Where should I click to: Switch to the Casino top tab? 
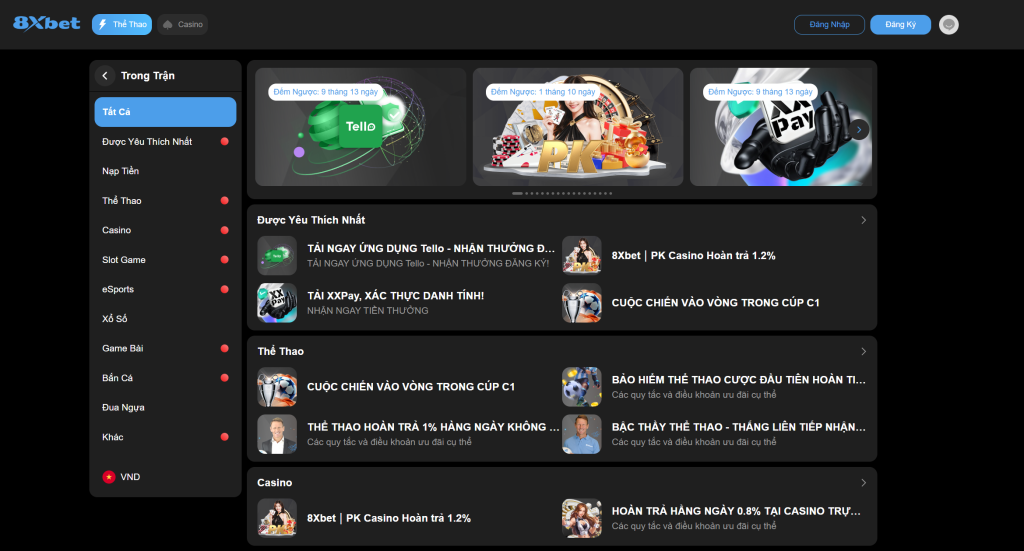pyautogui.click(x=183, y=25)
